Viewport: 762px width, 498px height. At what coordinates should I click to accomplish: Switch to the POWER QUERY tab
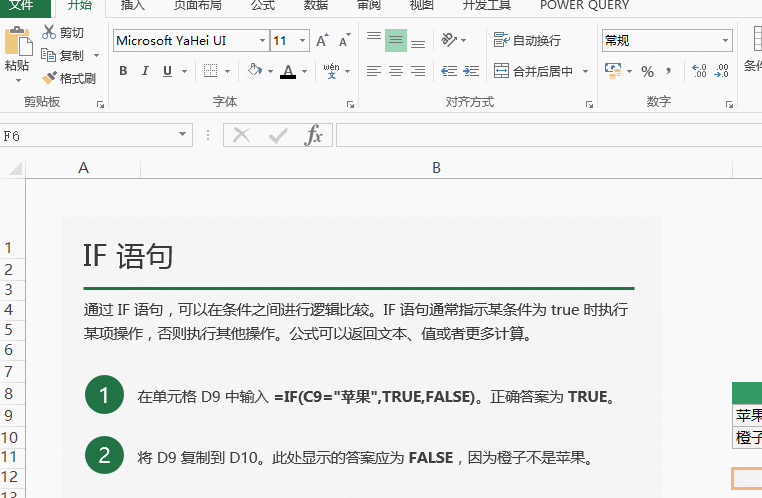coord(585,5)
